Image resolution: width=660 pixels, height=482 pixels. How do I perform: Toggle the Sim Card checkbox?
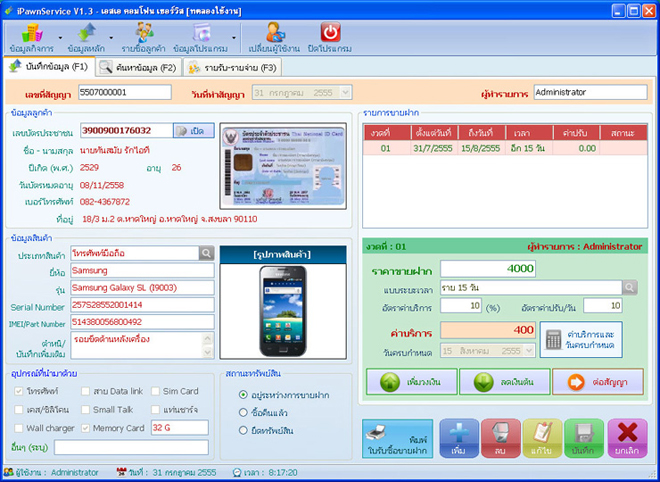click(155, 391)
